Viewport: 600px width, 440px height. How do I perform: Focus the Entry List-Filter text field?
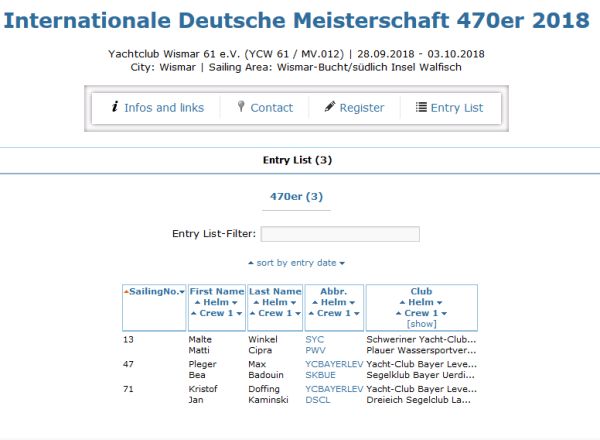(340, 234)
